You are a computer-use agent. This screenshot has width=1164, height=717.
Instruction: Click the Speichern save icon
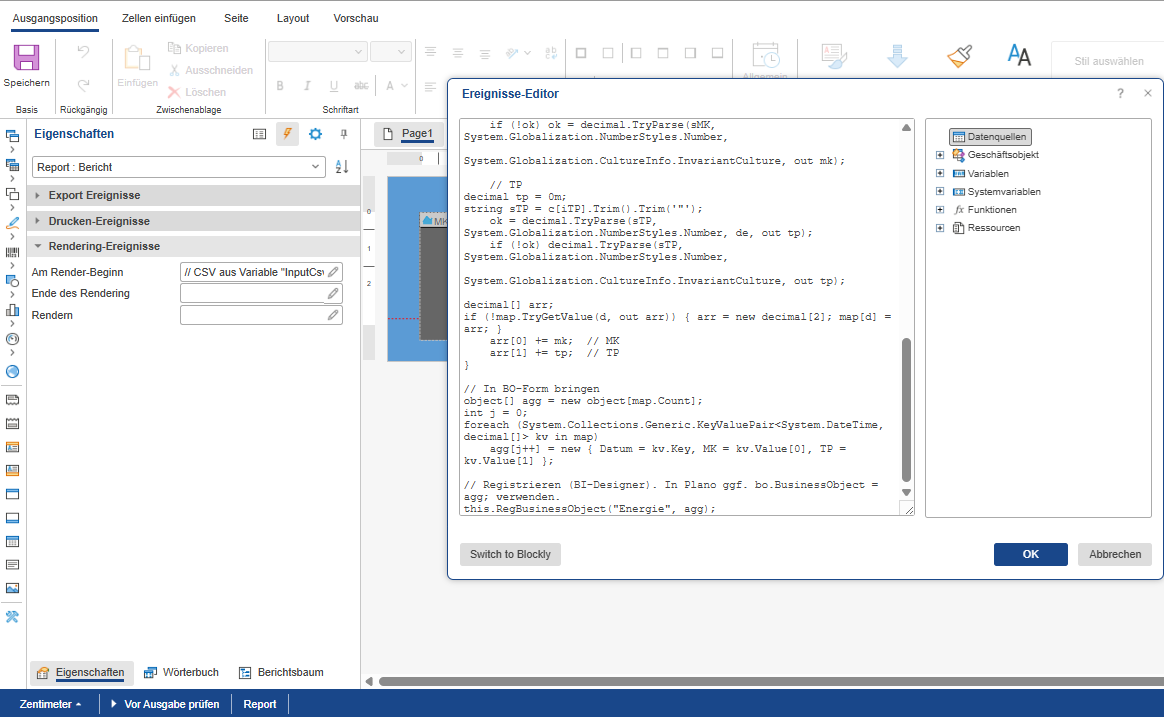pyautogui.click(x=26, y=58)
